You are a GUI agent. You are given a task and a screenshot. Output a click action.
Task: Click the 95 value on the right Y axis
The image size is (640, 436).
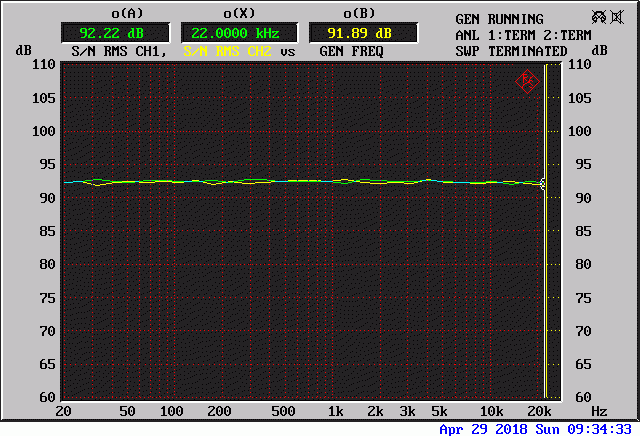tap(583, 165)
